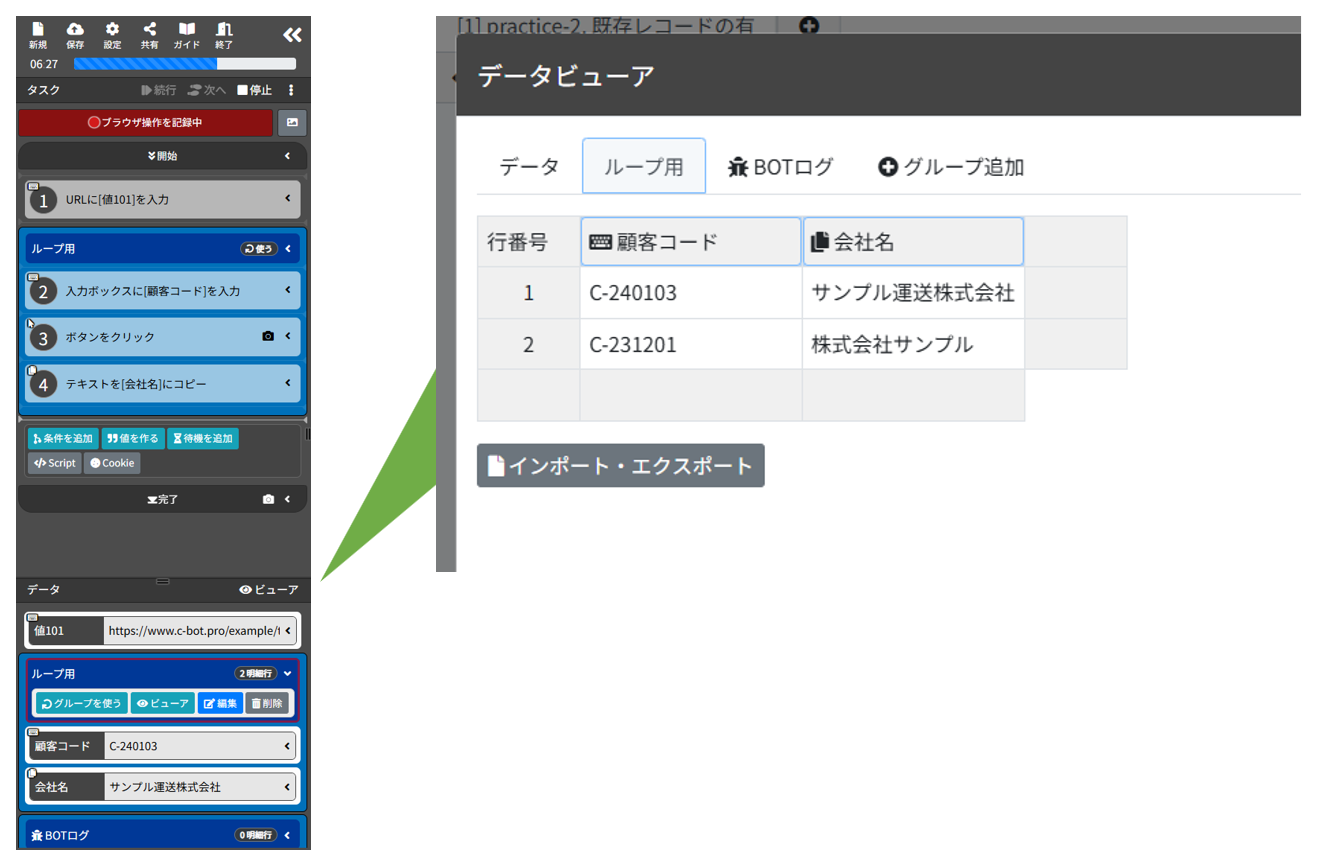Open the task three-dot menu
The width and height of the screenshot is (1317, 863).
tap(292, 90)
